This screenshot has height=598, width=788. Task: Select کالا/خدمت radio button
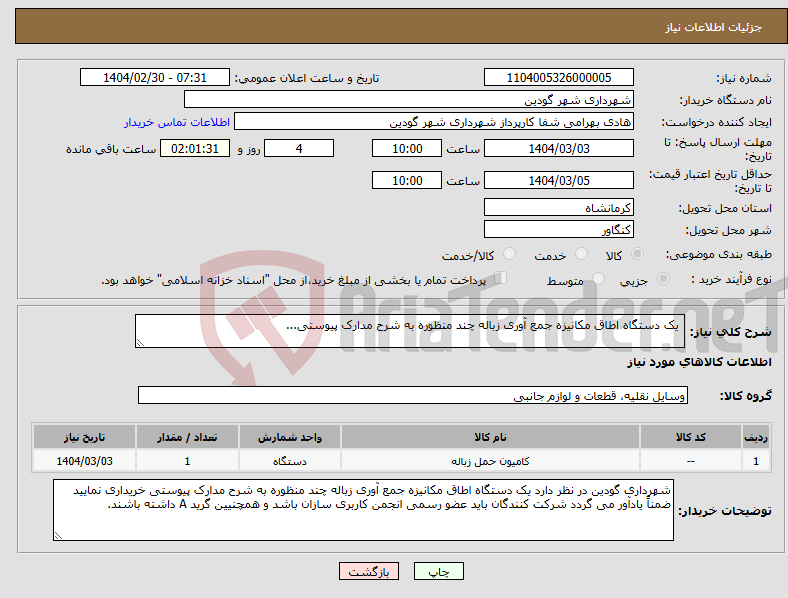pyautogui.click(x=509, y=254)
